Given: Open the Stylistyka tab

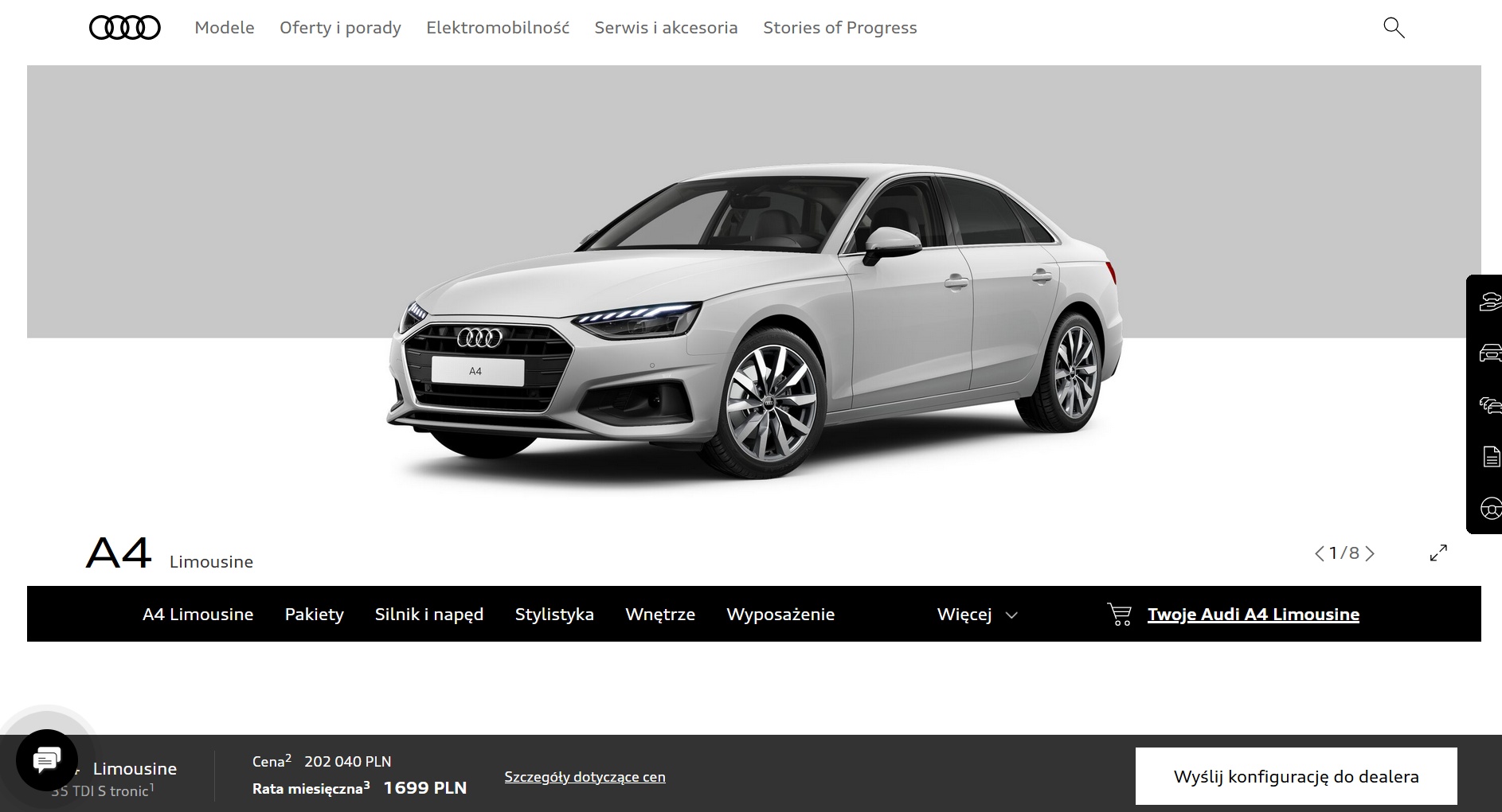Looking at the screenshot, I should tap(554, 615).
